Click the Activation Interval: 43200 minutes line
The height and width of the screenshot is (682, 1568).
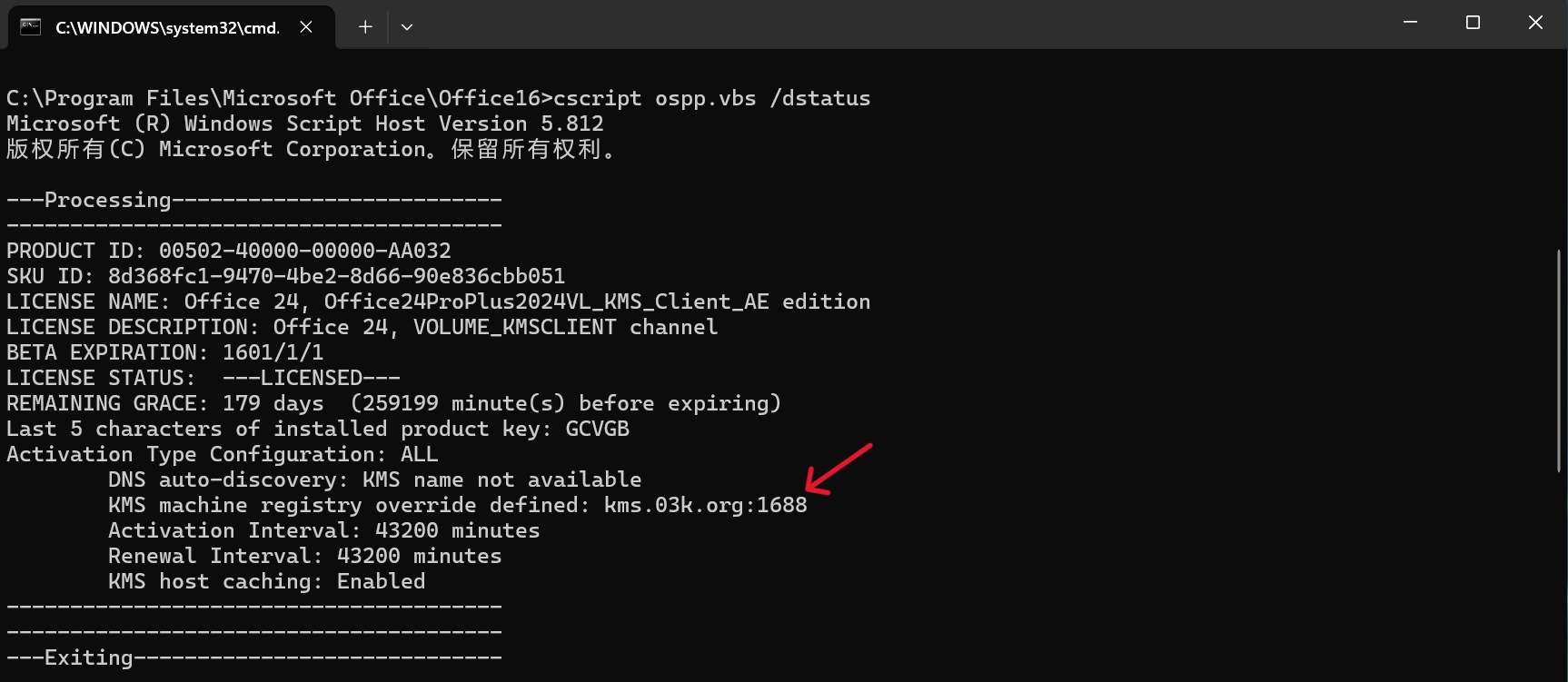click(x=324, y=530)
